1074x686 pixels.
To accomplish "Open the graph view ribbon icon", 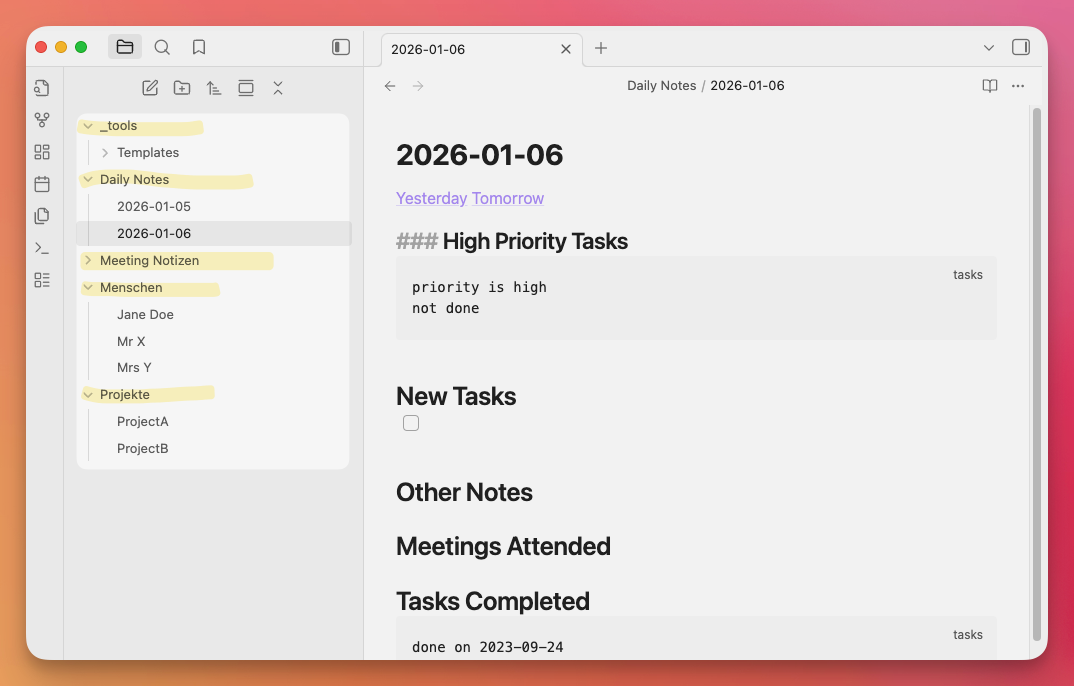I will 41,120.
